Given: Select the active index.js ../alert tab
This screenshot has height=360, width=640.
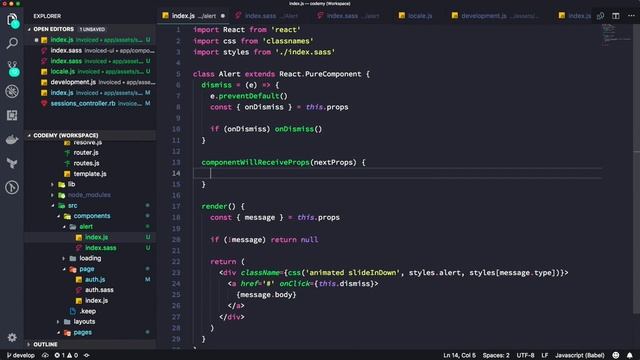Looking at the screenshot, I should [193, 16].
